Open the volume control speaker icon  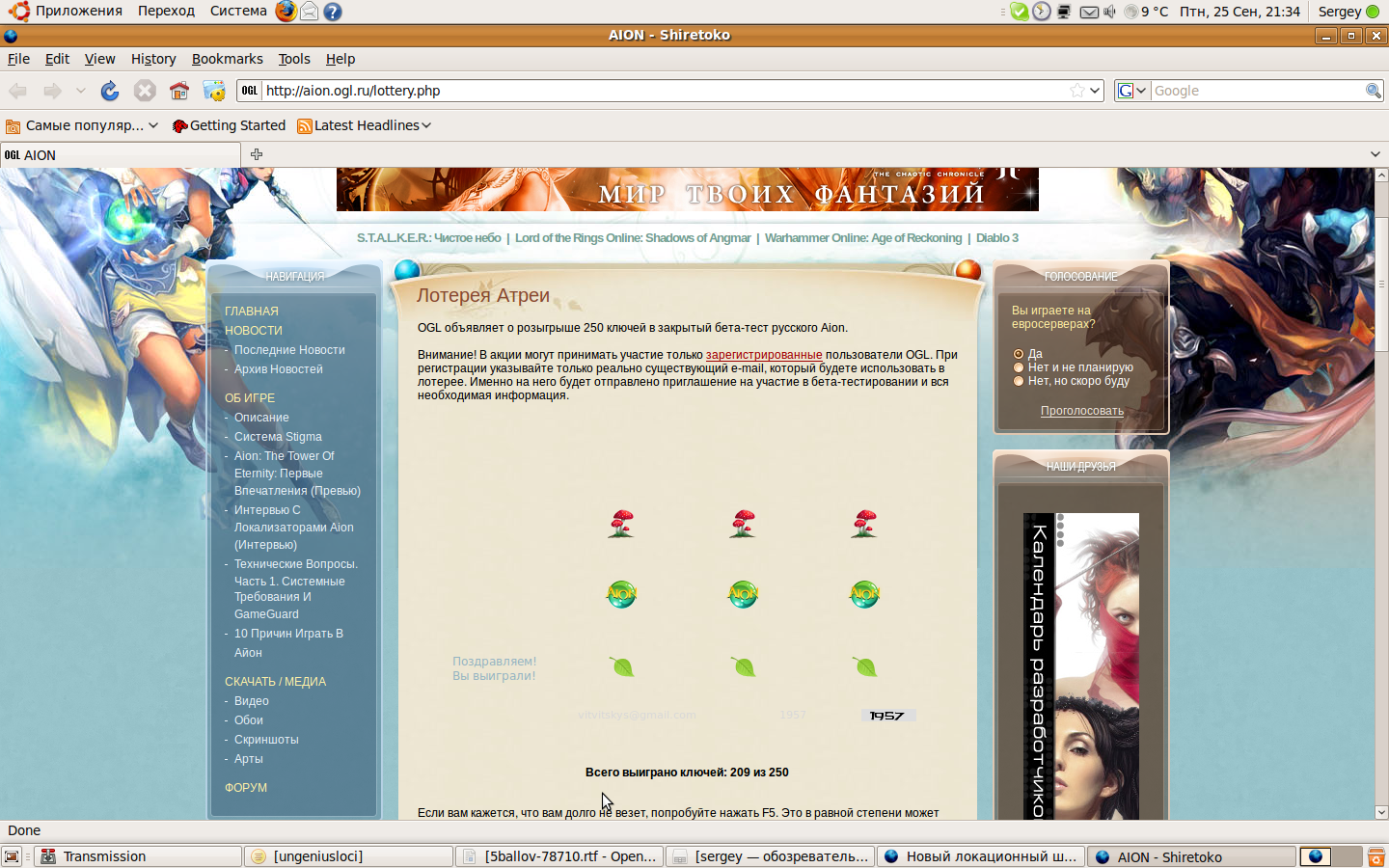click(1109, 12)
